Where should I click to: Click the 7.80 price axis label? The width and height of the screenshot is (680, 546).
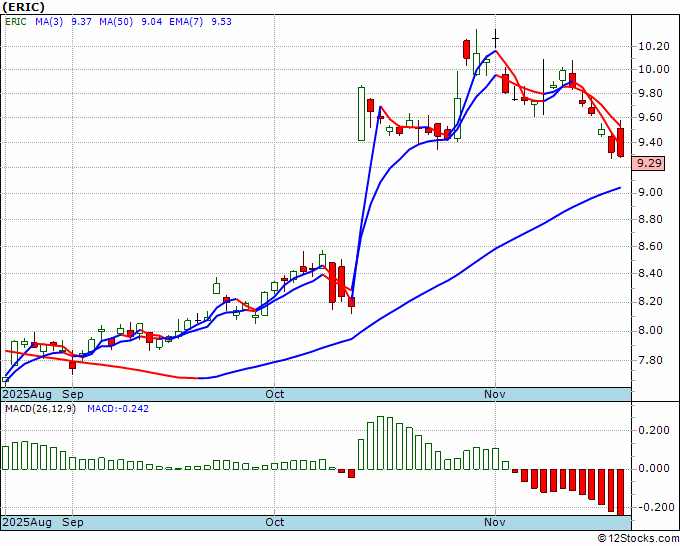pos(650,360)
